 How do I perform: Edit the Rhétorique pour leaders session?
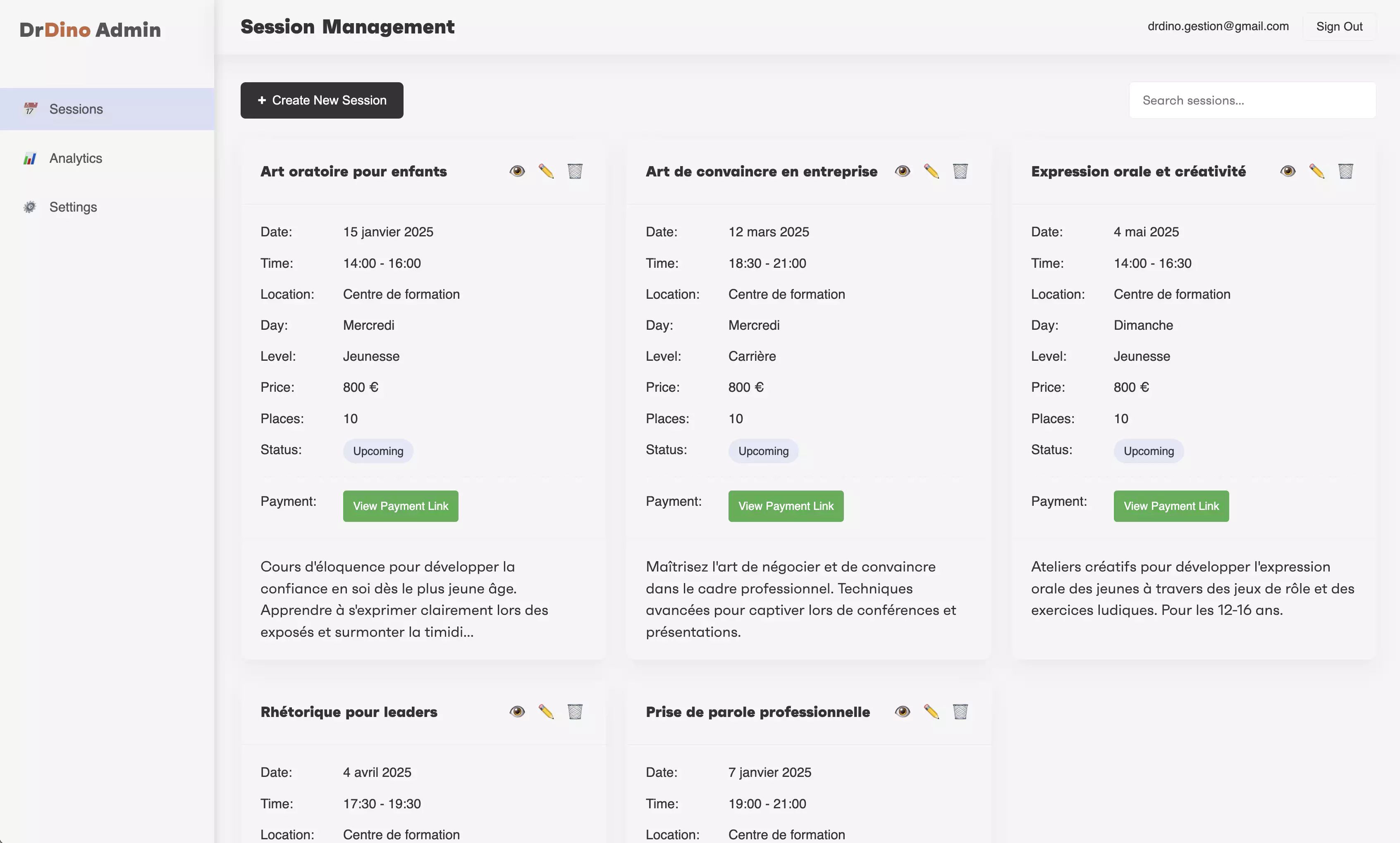point(546,711)
